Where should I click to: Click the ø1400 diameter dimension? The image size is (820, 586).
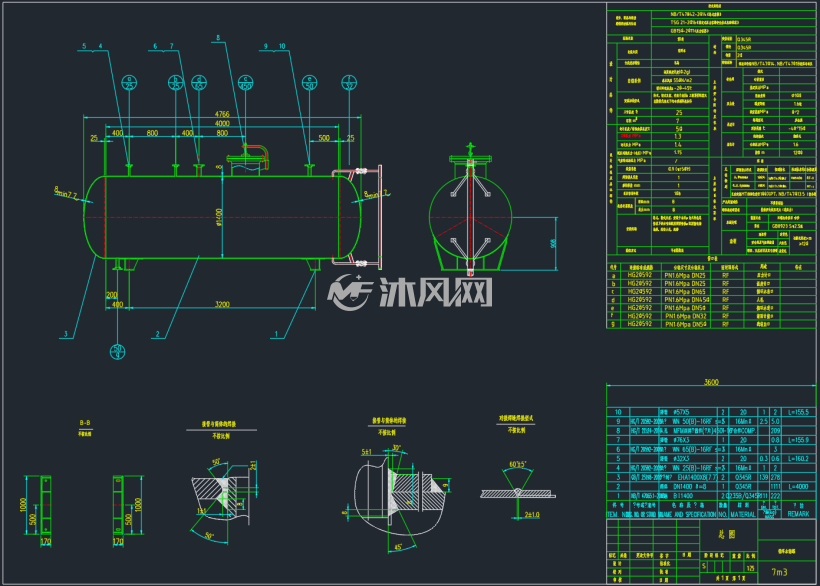point(219,218)
